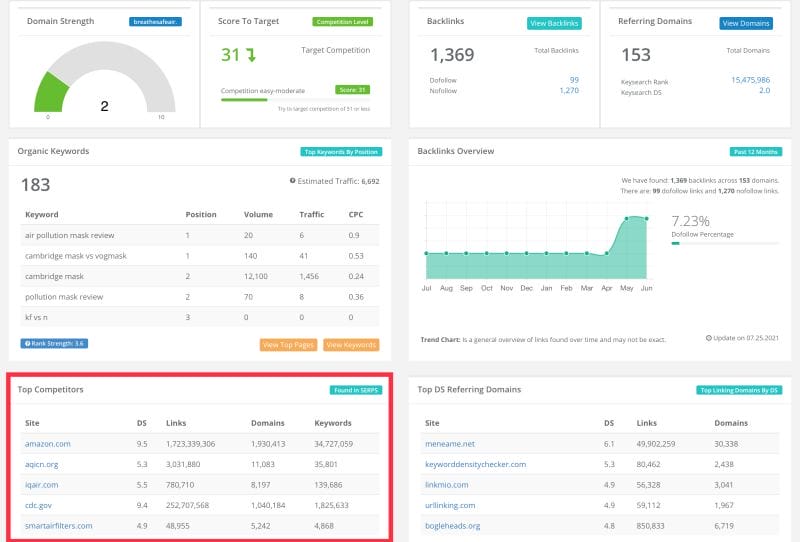Click the 7.23% dofollow percentage value

690,221
